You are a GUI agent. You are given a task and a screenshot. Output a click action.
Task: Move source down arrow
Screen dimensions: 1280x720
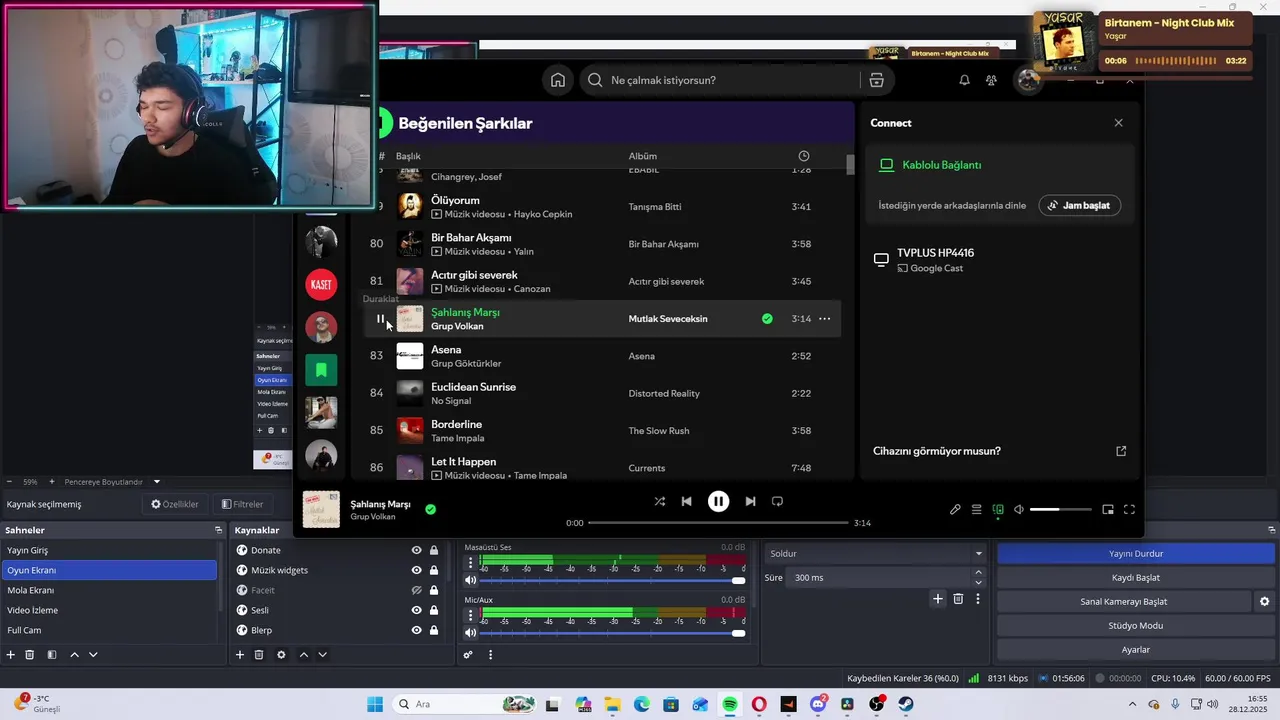click(322, 655)
